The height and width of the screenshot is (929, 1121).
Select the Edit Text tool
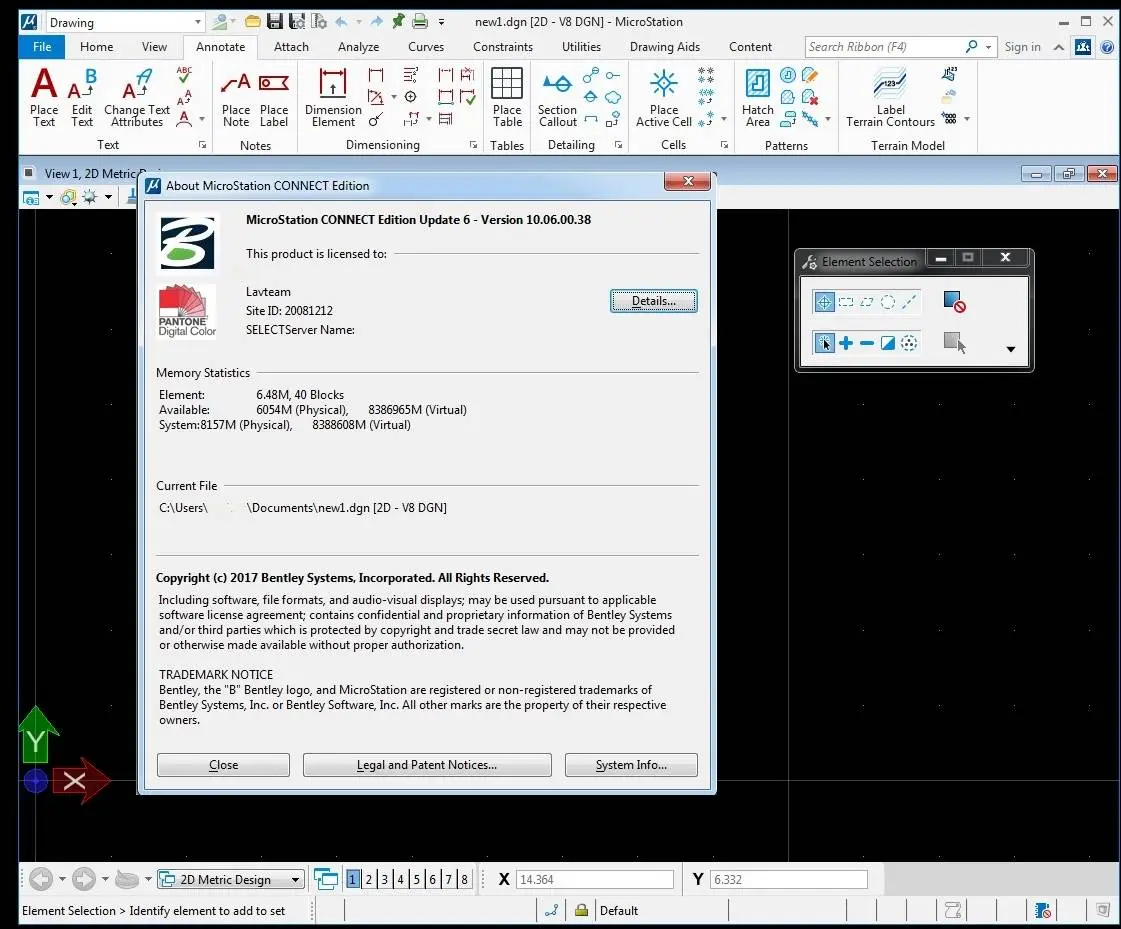point(82,97)
